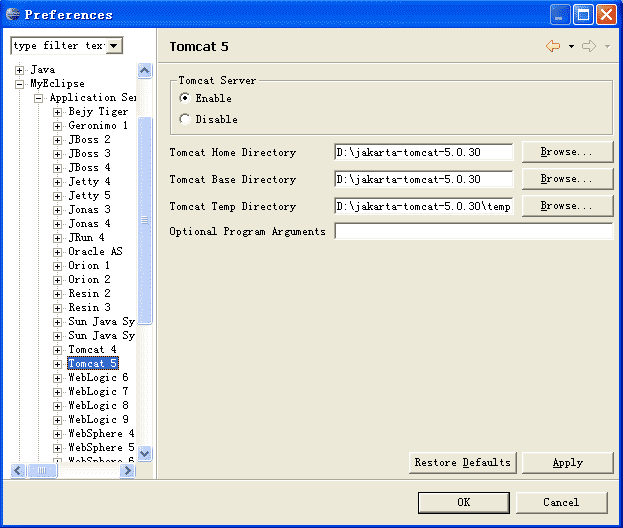Viewport: 623px width, 528px height.
Task: Select Tomcat 5 in the tree
Action: coord(93,363)
